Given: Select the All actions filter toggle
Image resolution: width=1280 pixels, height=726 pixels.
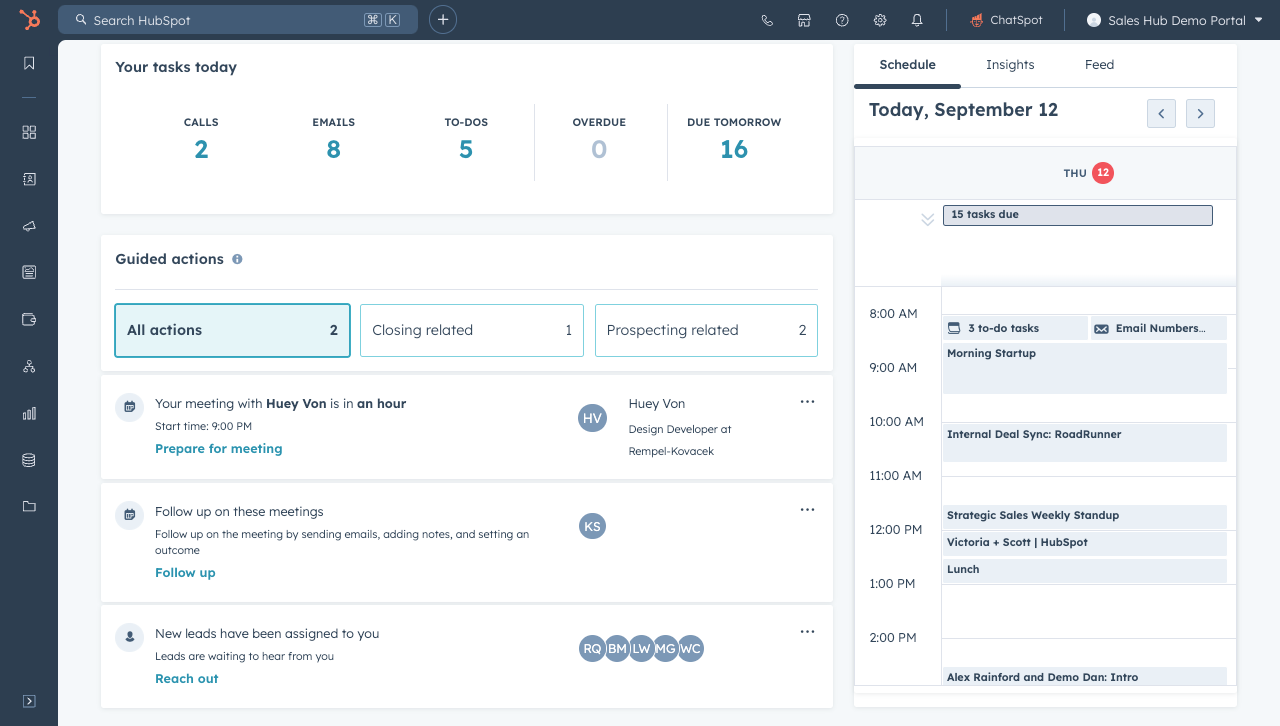Looking at the screenshot, I should point(232,330).
